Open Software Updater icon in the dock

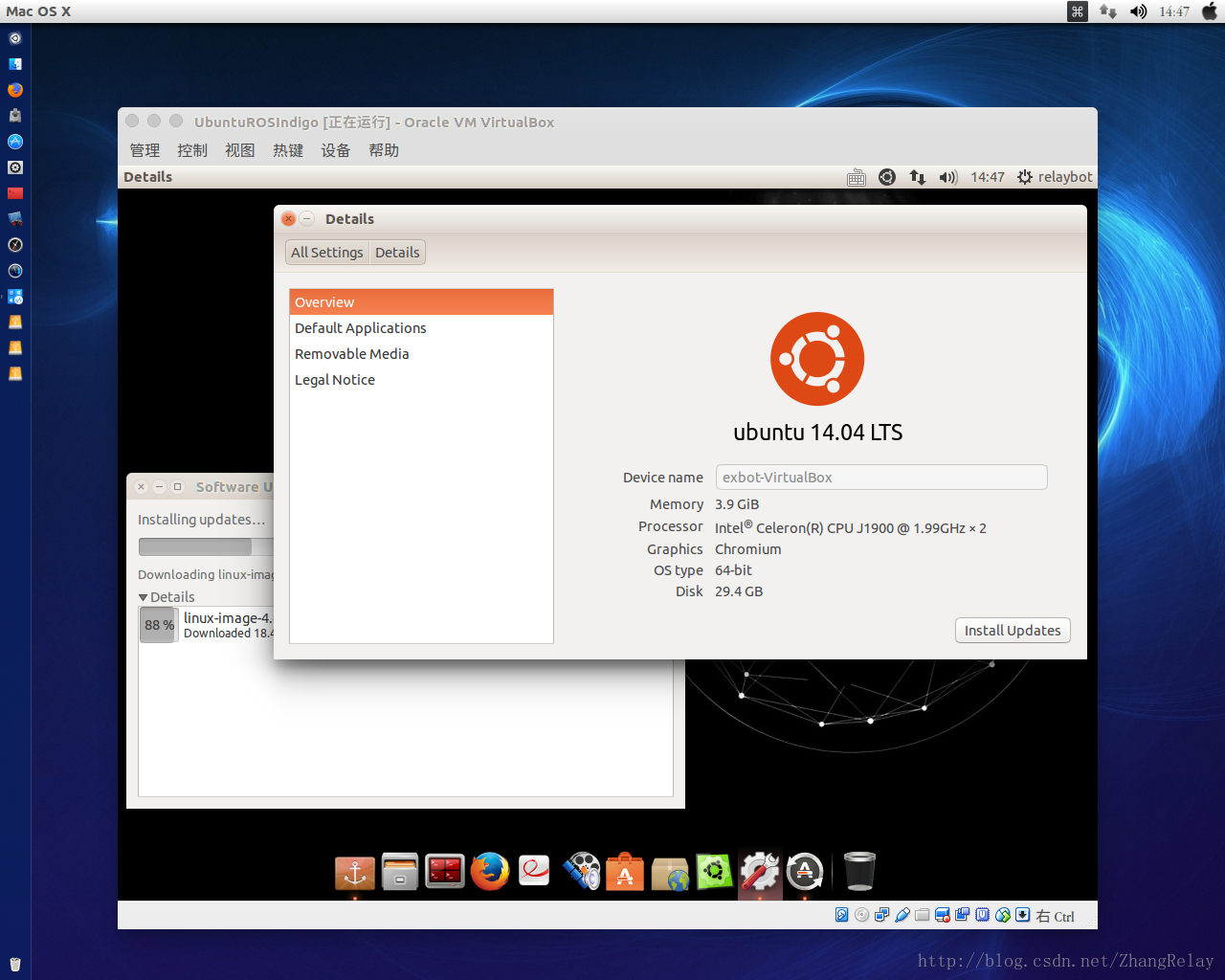[805, 871]
